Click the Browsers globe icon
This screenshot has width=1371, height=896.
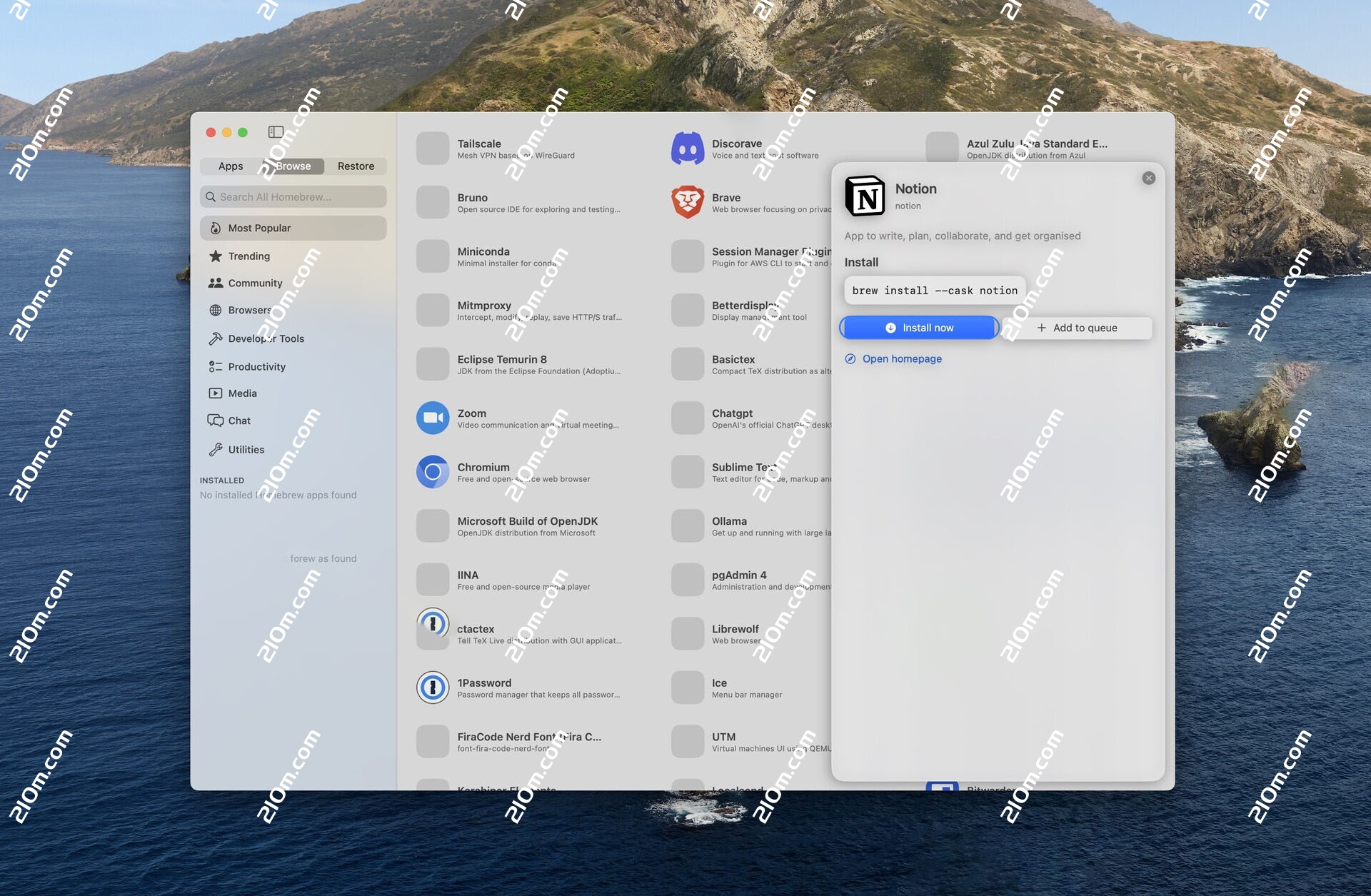tap(216, 311)
